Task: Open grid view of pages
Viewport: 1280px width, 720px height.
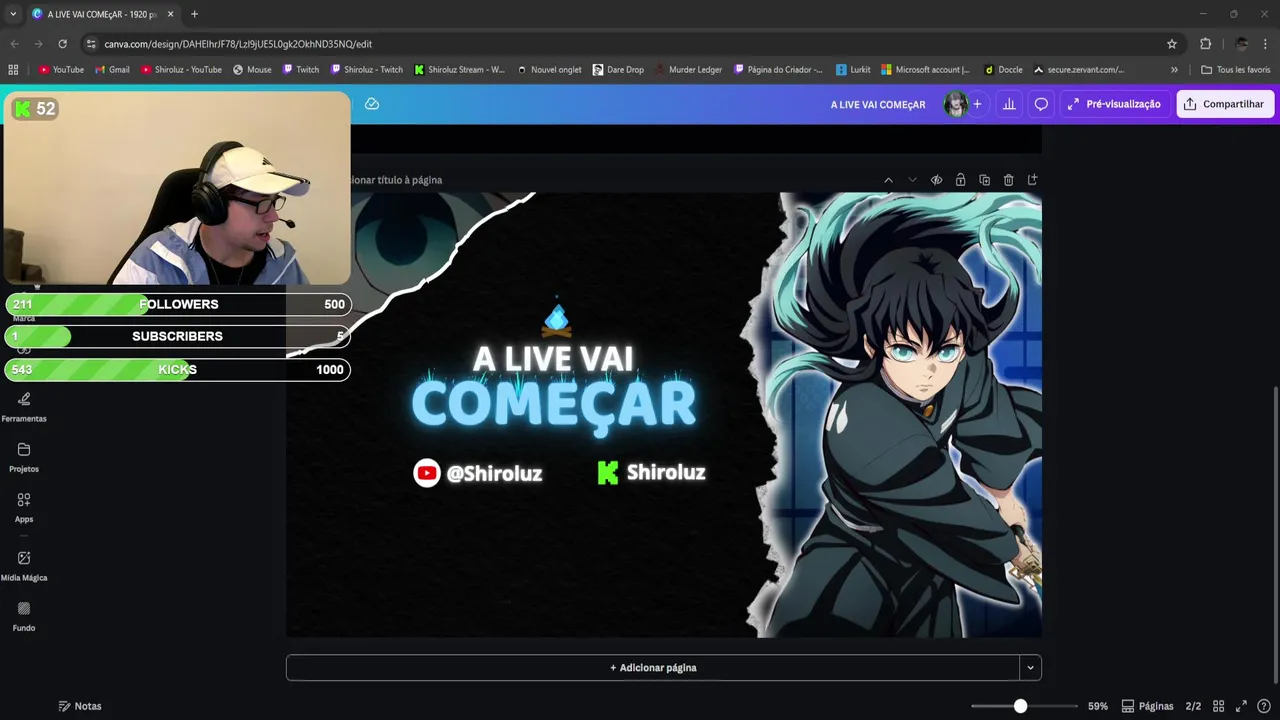Action: point(1218,706)
